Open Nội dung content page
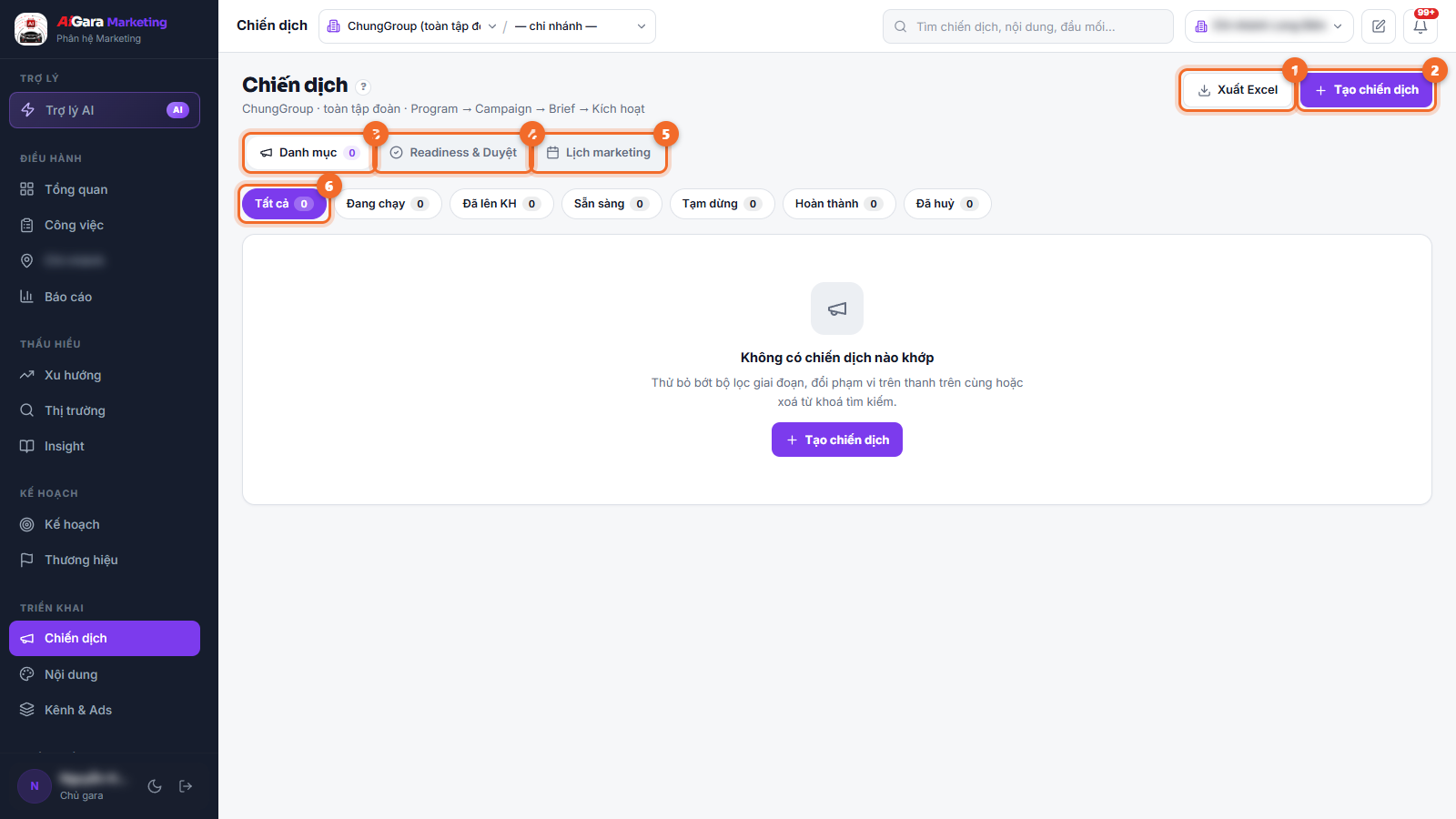This screenshot has width=1456, height=819. (105, 674)
